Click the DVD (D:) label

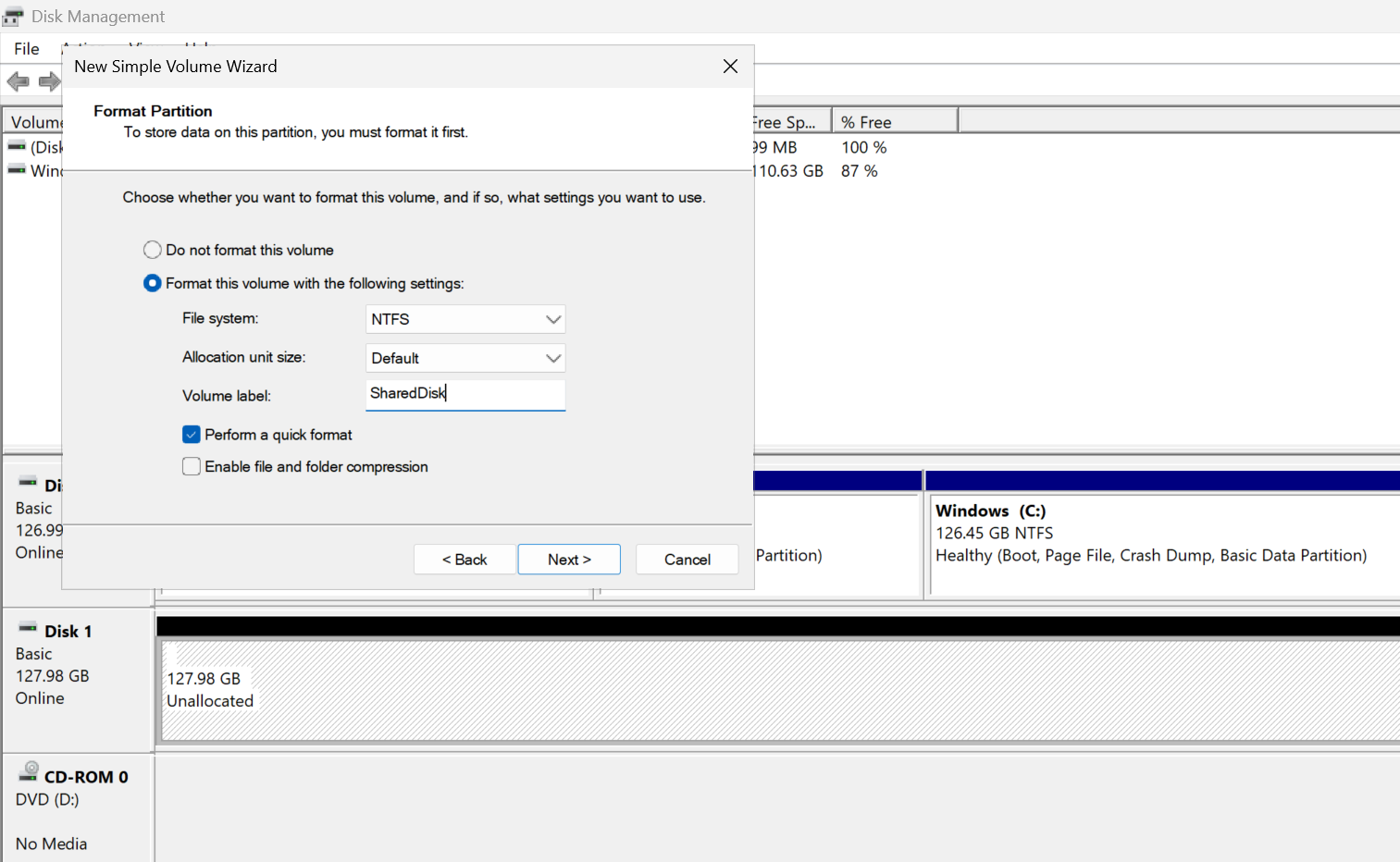coord(47,800)
